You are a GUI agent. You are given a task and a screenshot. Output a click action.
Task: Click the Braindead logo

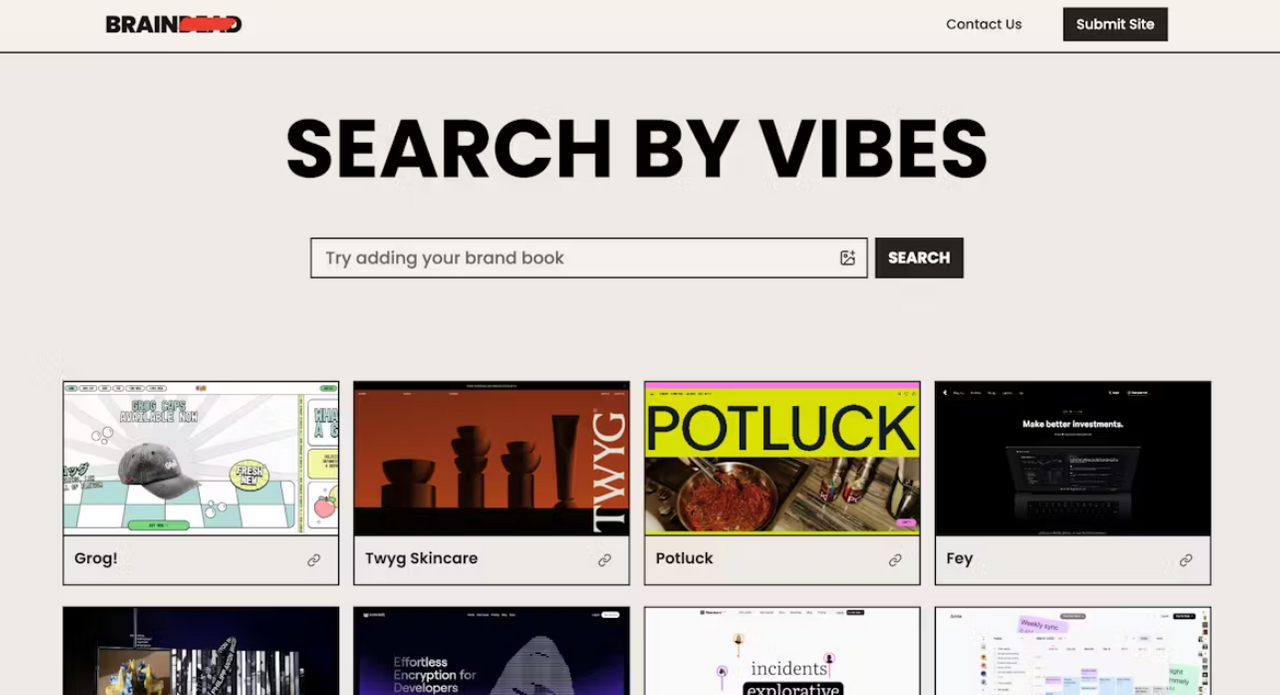tap(173, 24)
